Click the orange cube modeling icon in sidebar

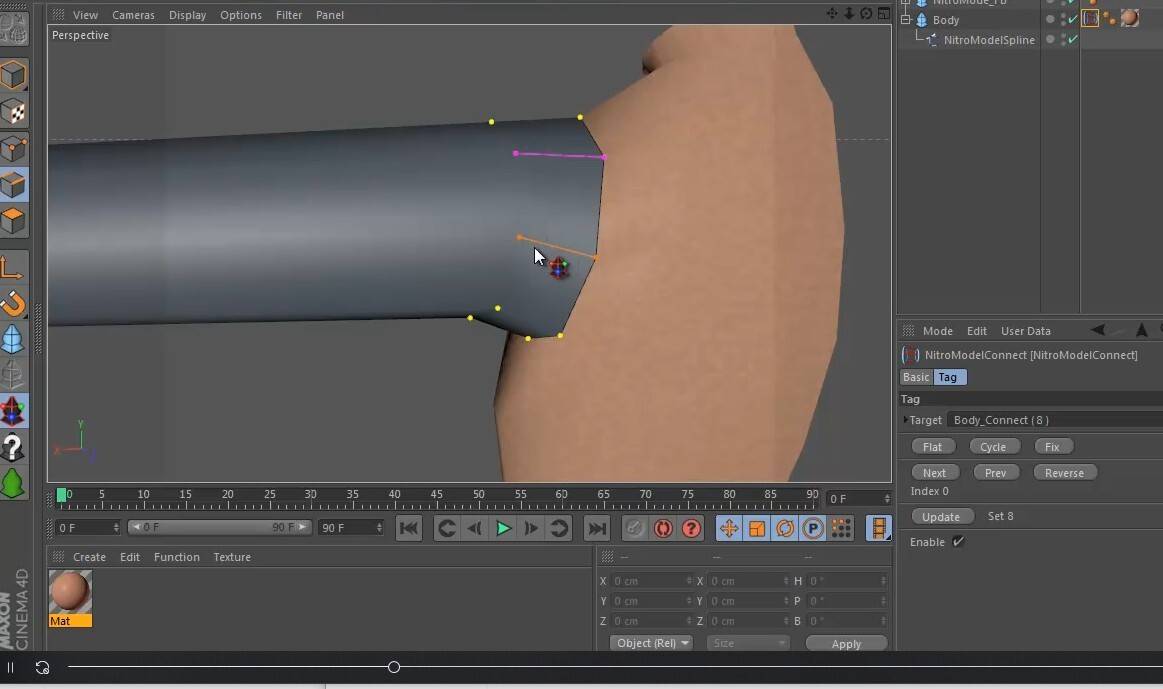[x=14, y=220]
